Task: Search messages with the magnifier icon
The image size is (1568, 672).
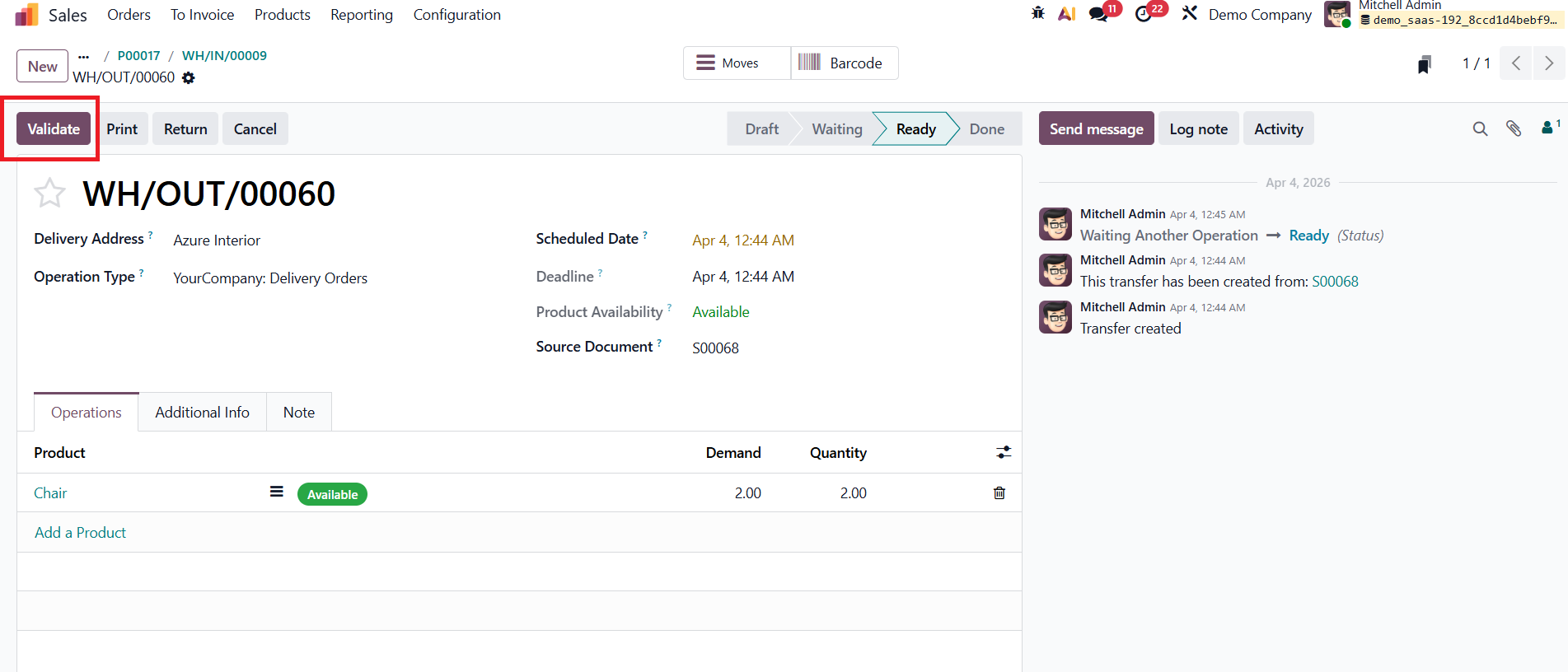Action: click(1480, 128)
